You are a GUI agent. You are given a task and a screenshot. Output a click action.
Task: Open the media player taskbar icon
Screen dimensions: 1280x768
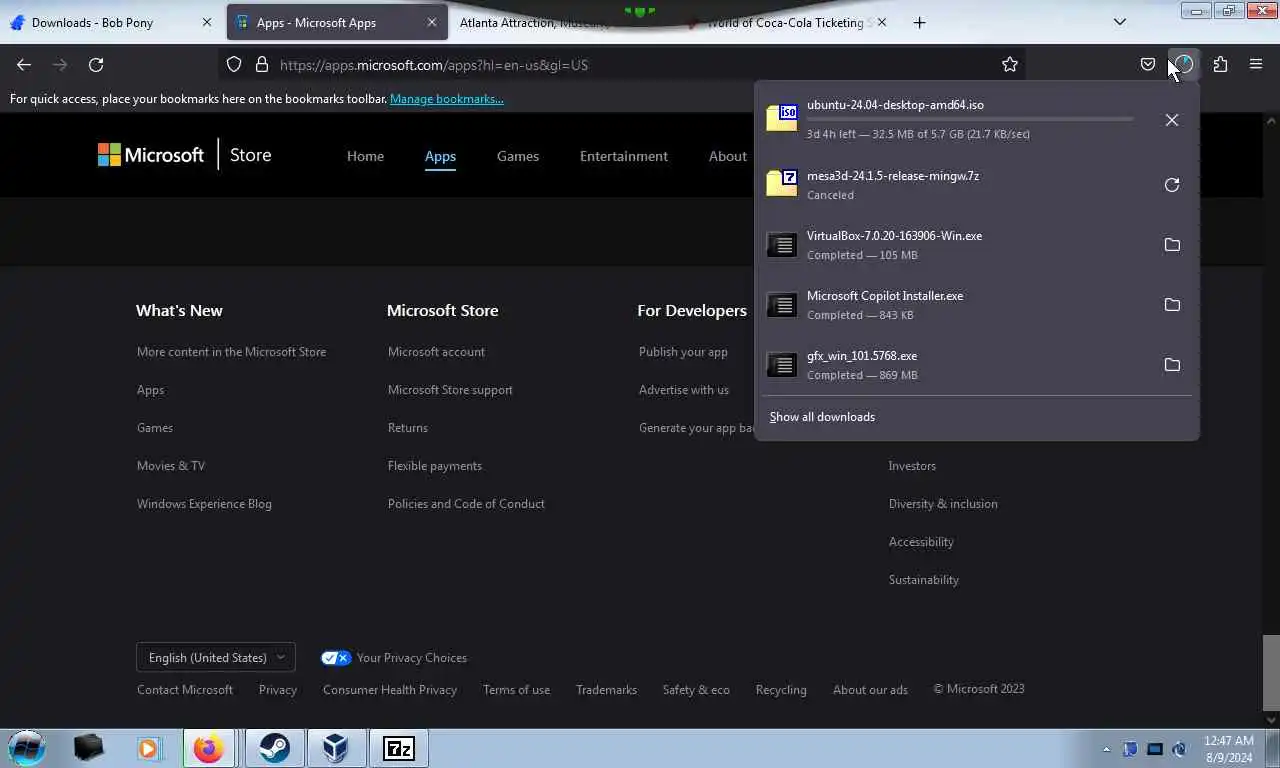(x=148, y=748)
